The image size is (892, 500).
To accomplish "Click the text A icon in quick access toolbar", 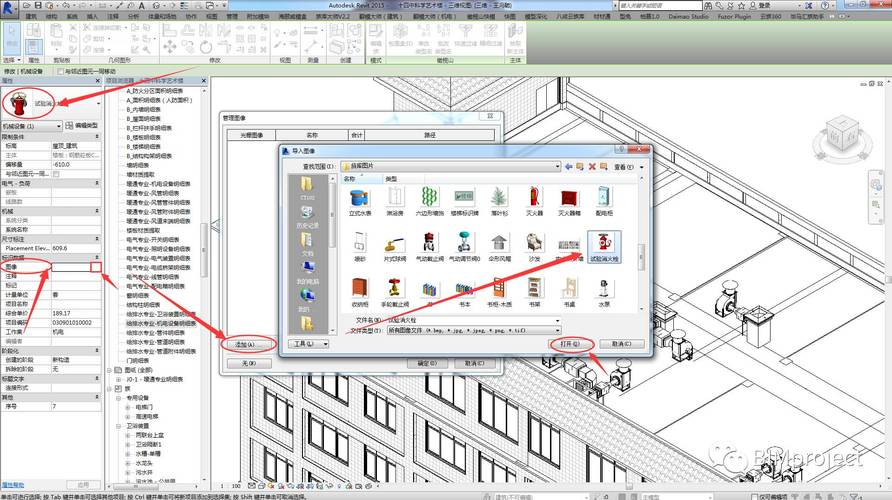I will 141,6.
